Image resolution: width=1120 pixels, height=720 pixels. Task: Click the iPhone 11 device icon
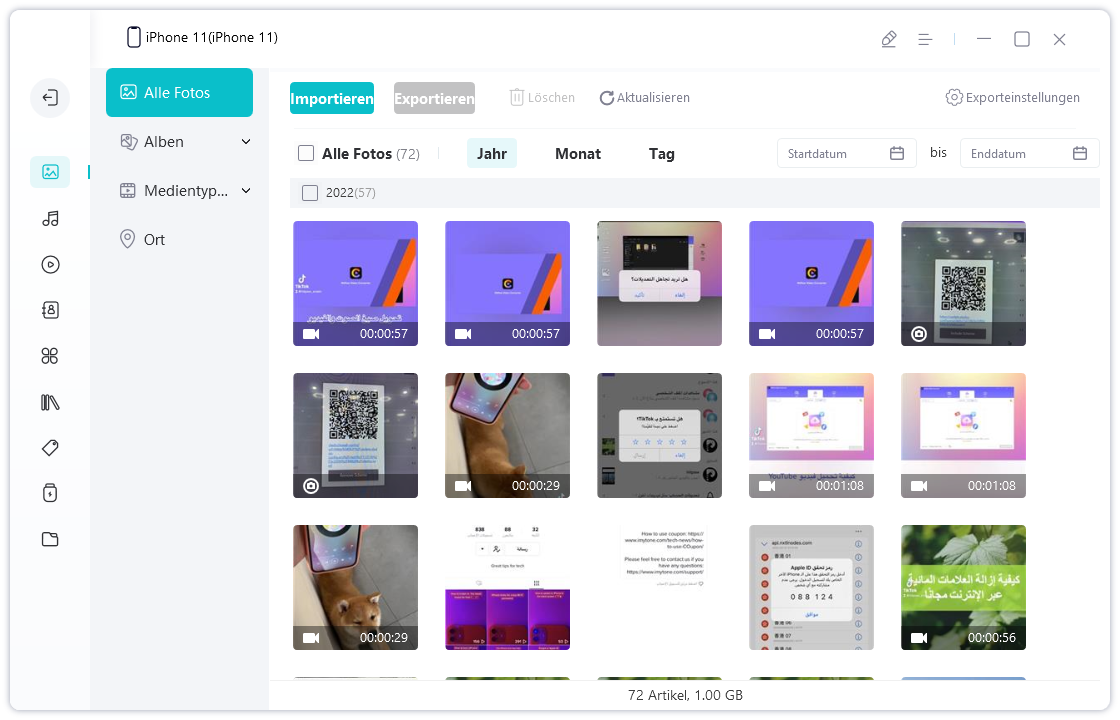tap(134, 37)
